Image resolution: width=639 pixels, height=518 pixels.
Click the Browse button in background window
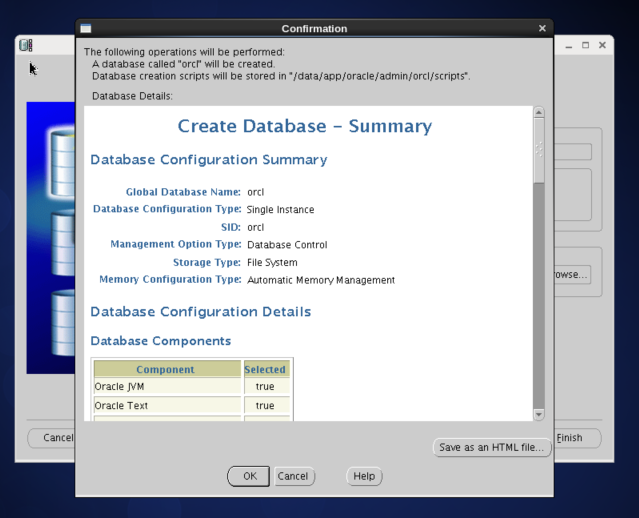pos(572,275)
